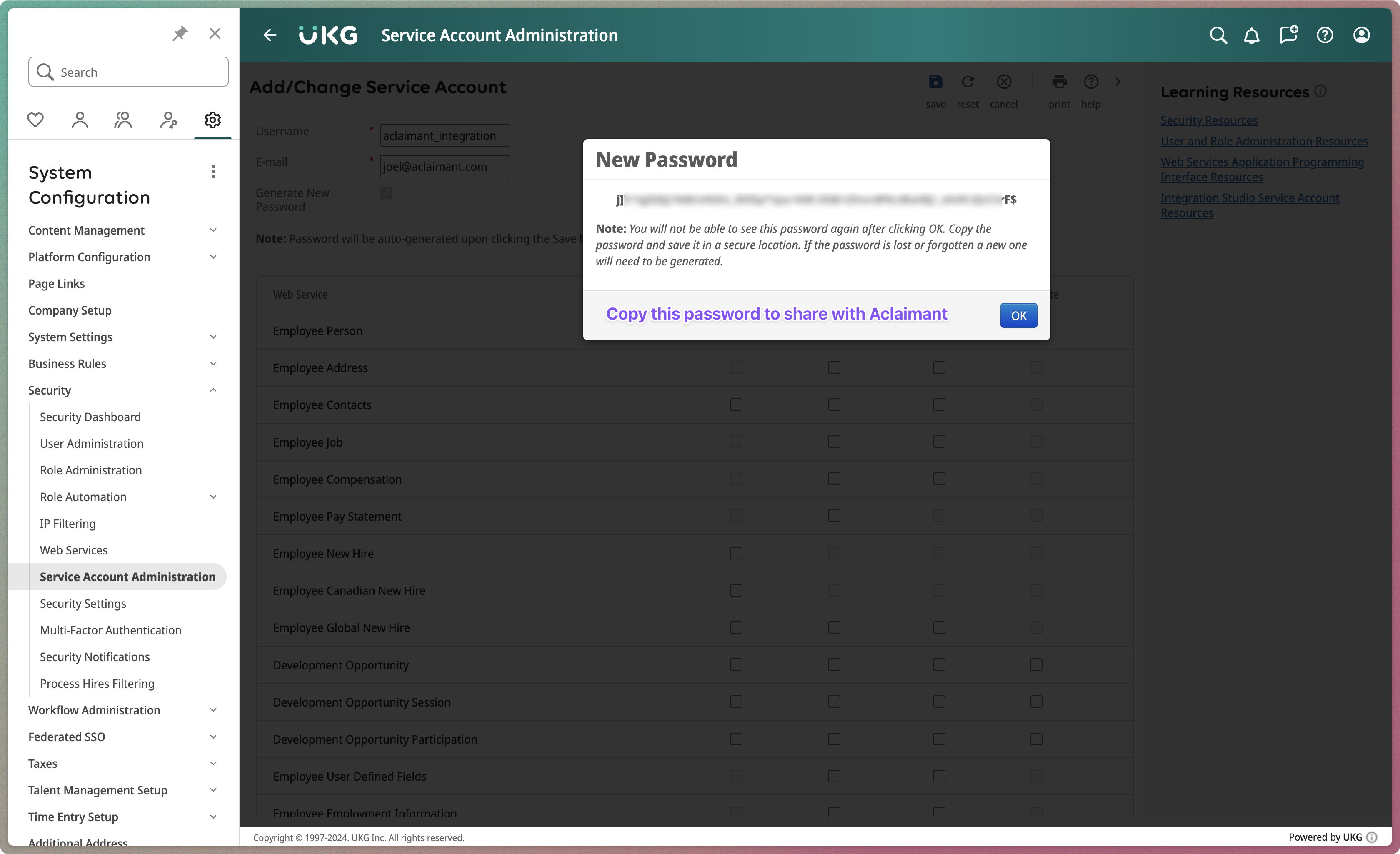Select the System Configuration gear tab
The width and height of the screenshot is (1400, 854).
coord(212,120)
